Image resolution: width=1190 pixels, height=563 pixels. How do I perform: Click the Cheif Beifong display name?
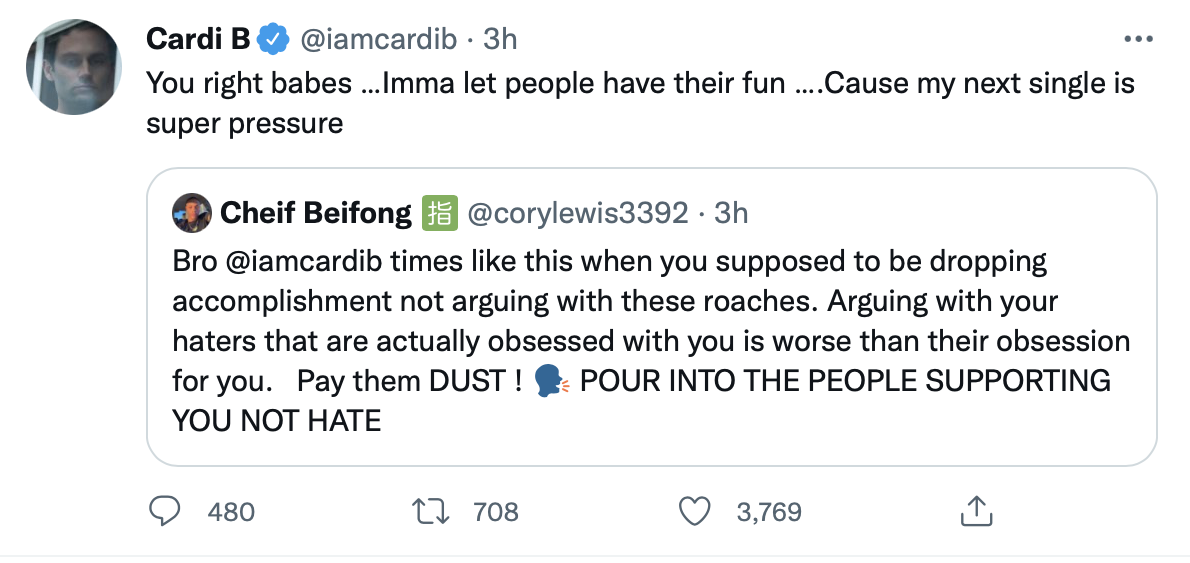[x=315, y=213]
